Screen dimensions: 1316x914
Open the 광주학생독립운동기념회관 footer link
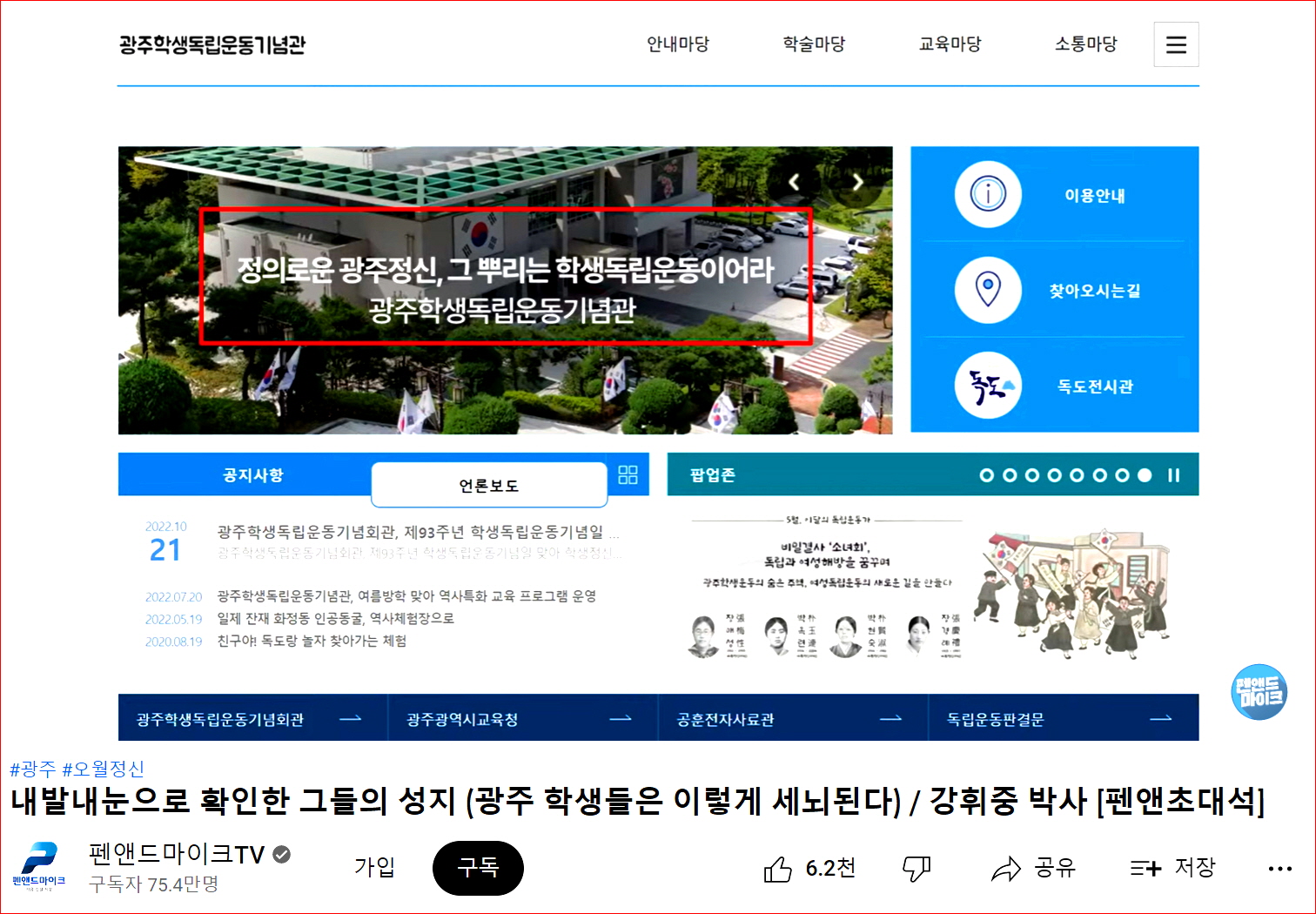(220, 720)
